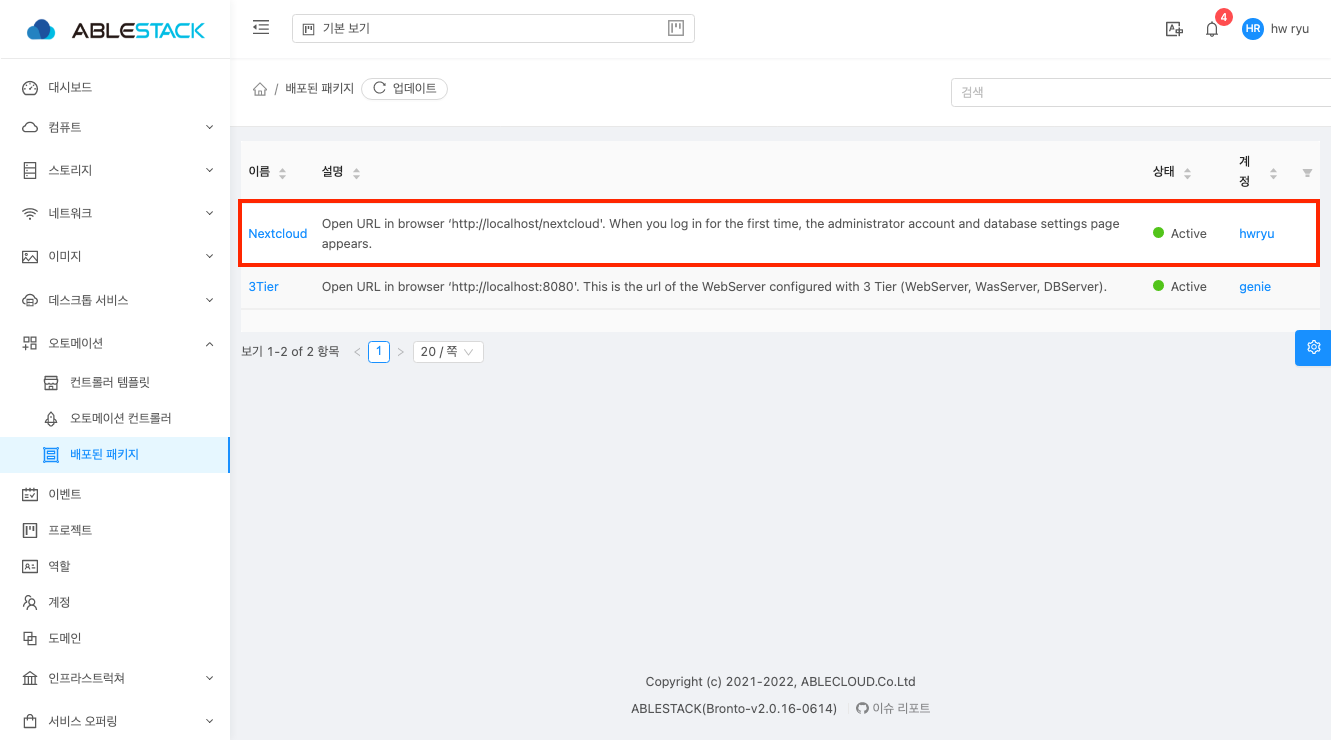
Task: Click in the 검색 search field
Action: point(1140,92)
